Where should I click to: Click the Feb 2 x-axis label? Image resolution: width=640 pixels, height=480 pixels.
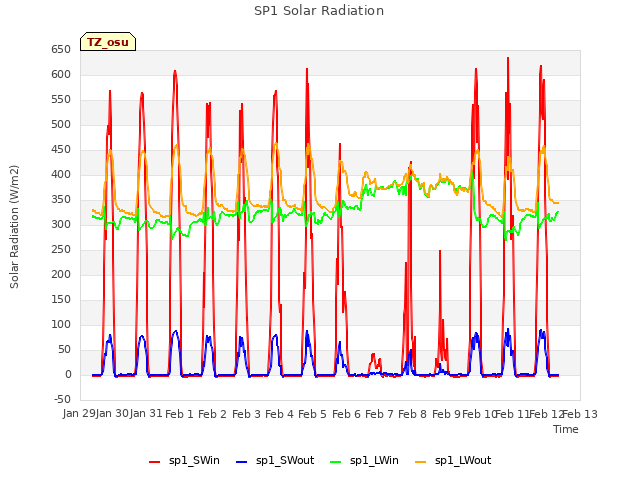pyautogui.click(x=212, y=414)
